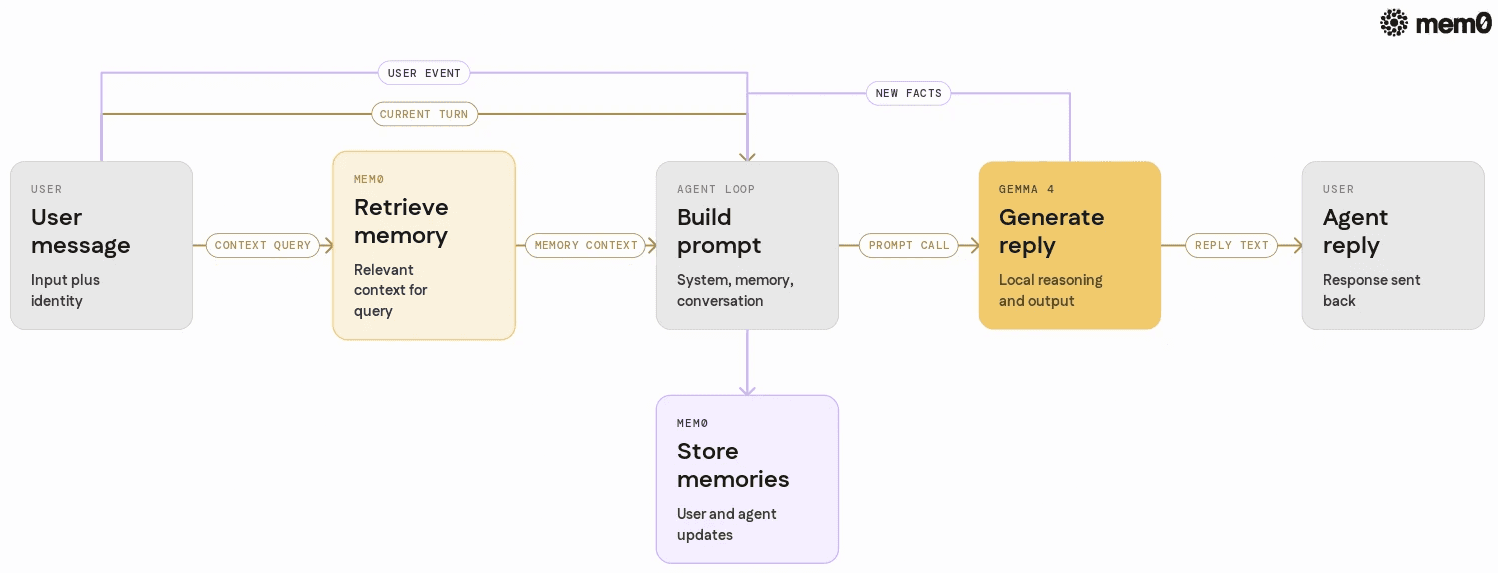Select the Store memories node
The width and height of the screenshot is (1498, 573).
(747, 479)
